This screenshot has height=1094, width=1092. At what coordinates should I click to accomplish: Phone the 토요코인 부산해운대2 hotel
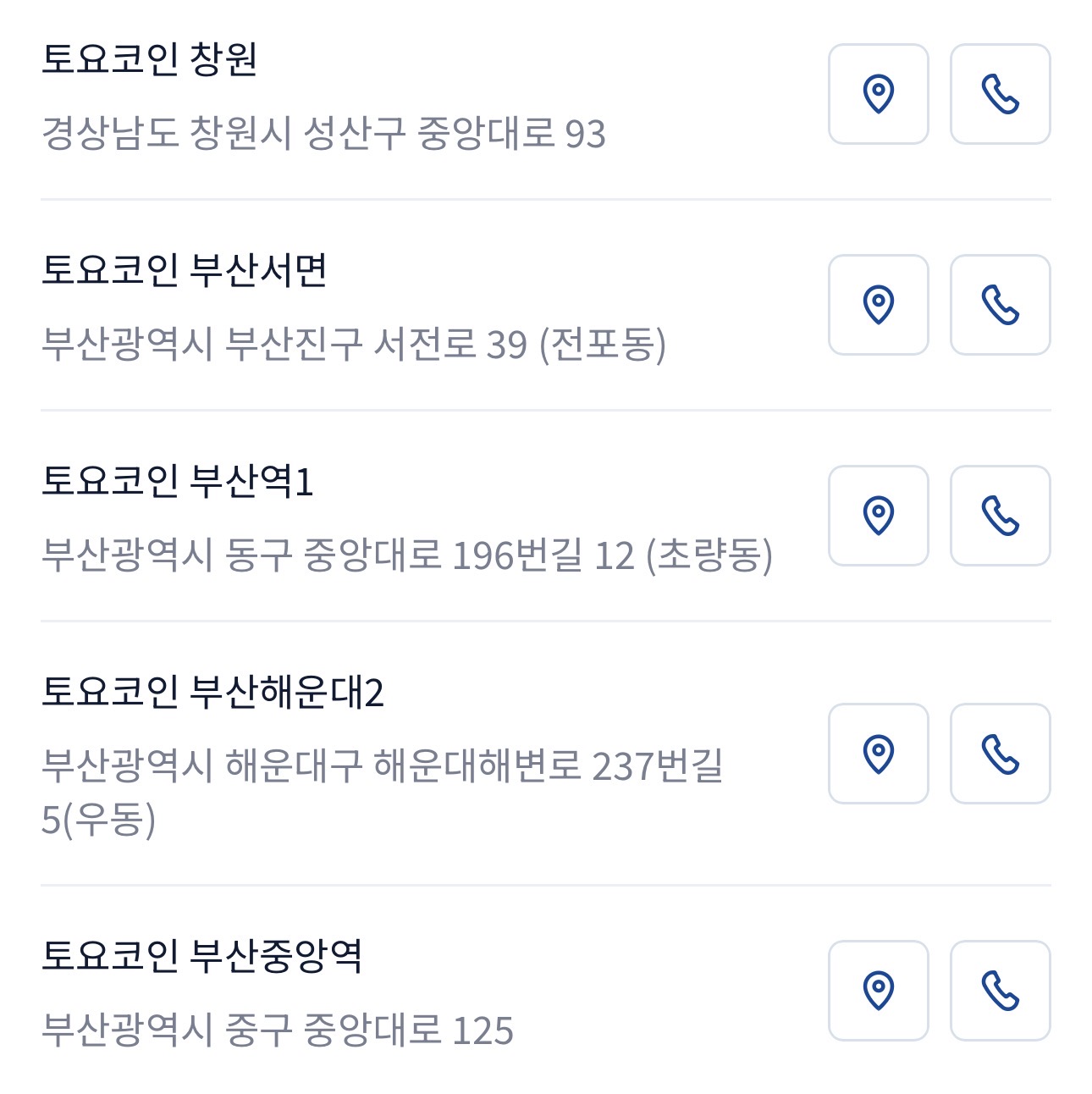1000,754
